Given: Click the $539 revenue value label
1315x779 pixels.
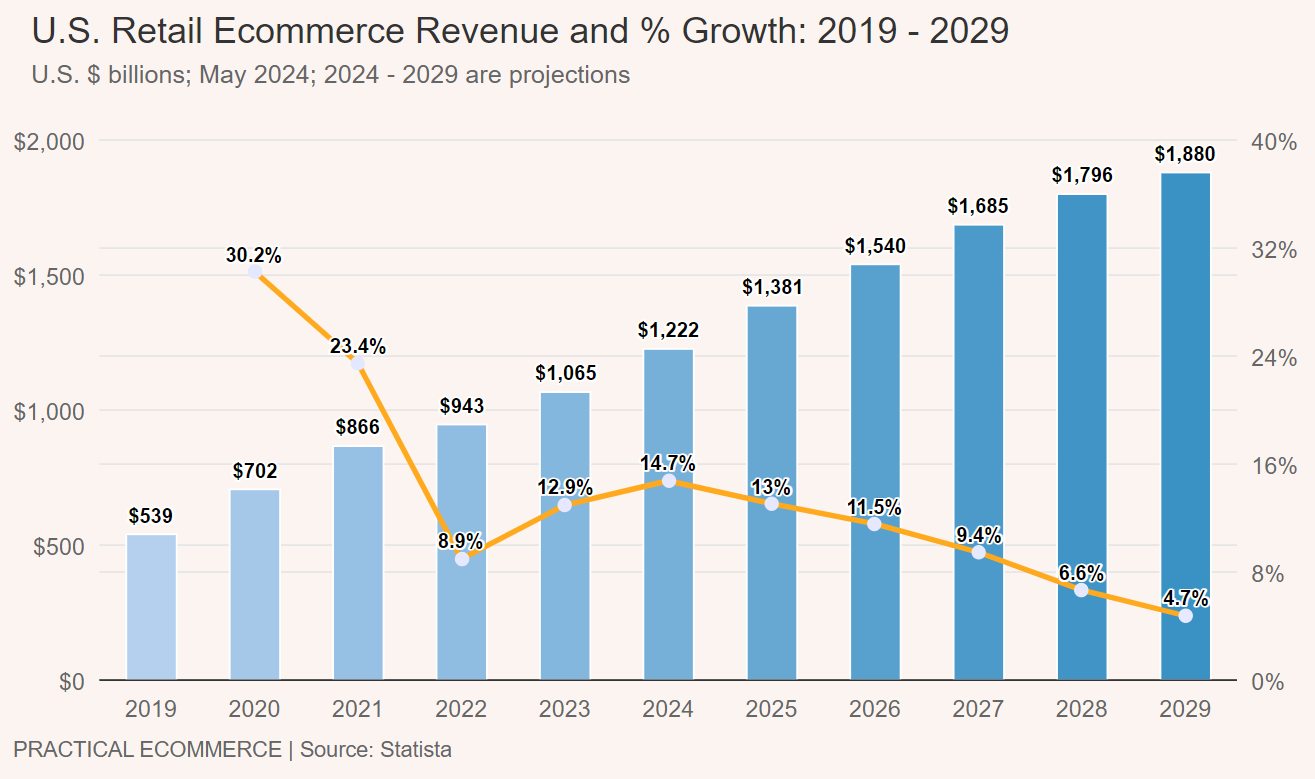Looking at the screenshot, I should tap(151, 517).
